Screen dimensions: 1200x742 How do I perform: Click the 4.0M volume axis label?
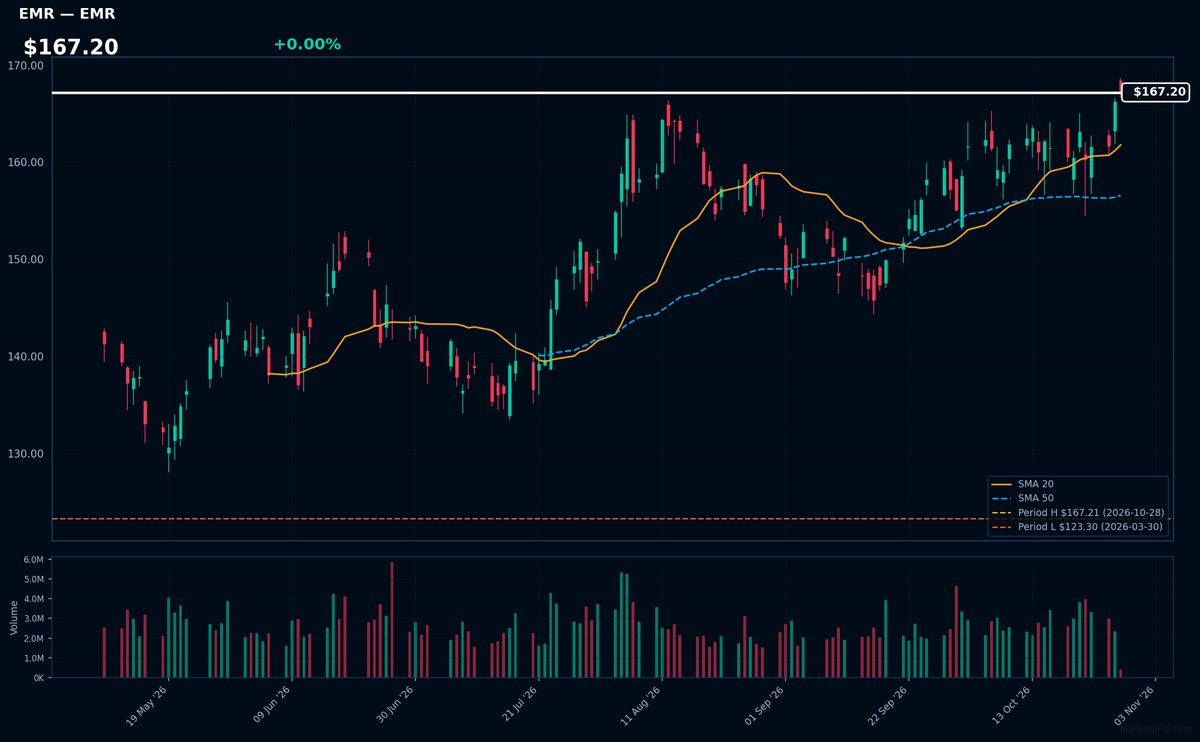click(33, 599)
